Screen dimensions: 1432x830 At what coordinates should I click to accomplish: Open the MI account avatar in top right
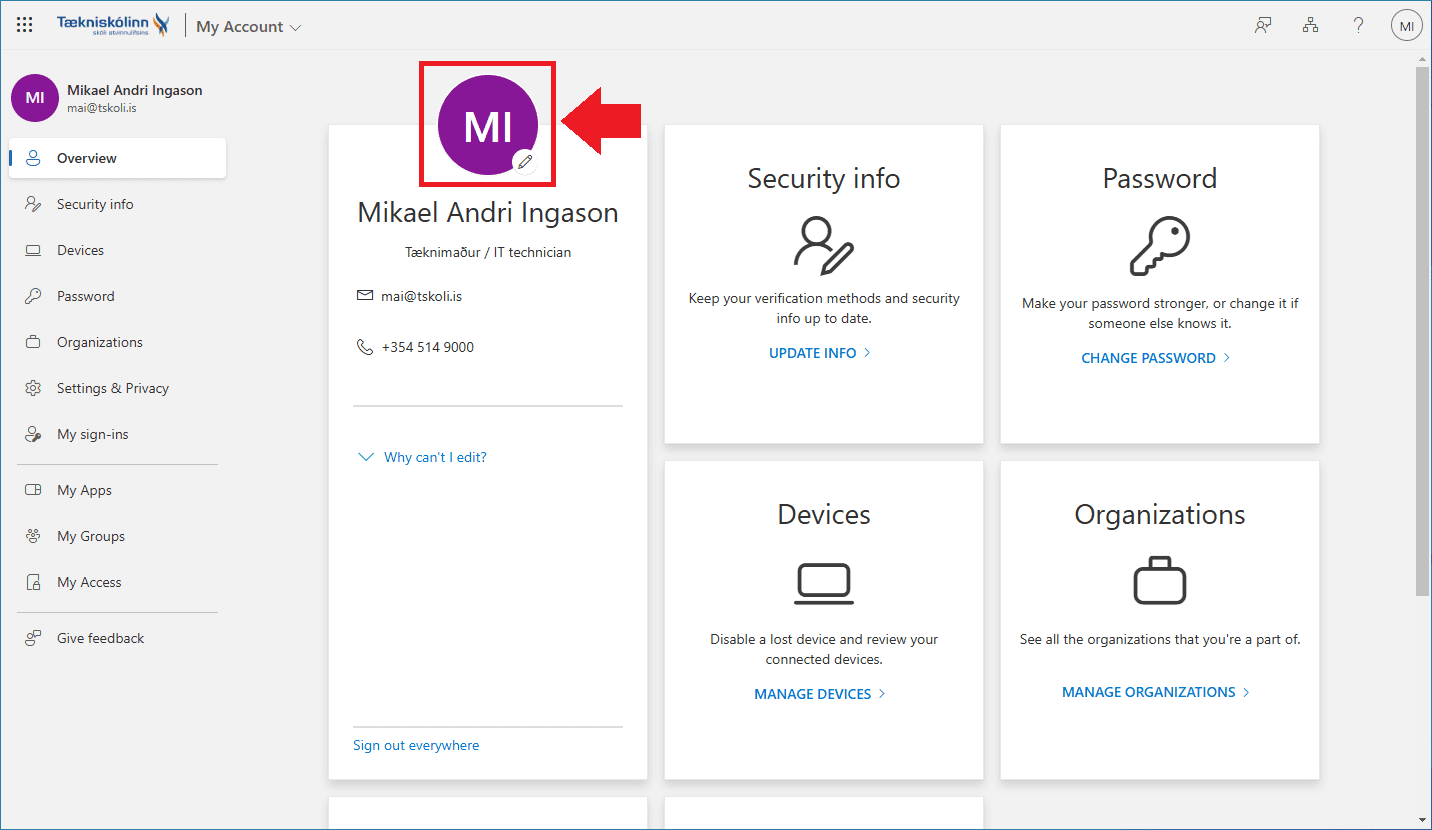coord(1406,26)
